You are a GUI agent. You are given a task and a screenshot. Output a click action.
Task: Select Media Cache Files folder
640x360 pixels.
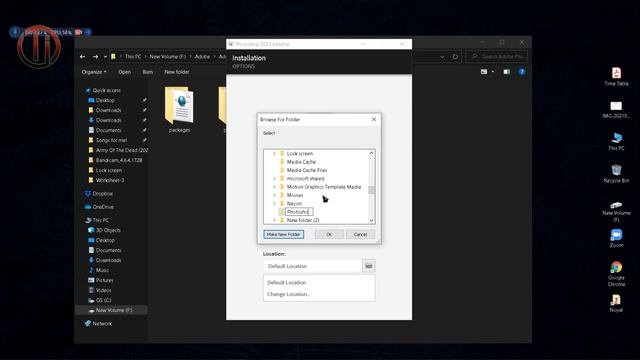[307, 170]
